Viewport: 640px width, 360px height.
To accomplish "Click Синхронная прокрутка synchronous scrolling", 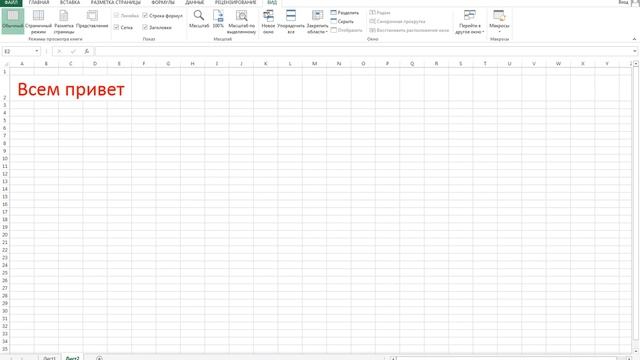I will click(x=397, y=21).
